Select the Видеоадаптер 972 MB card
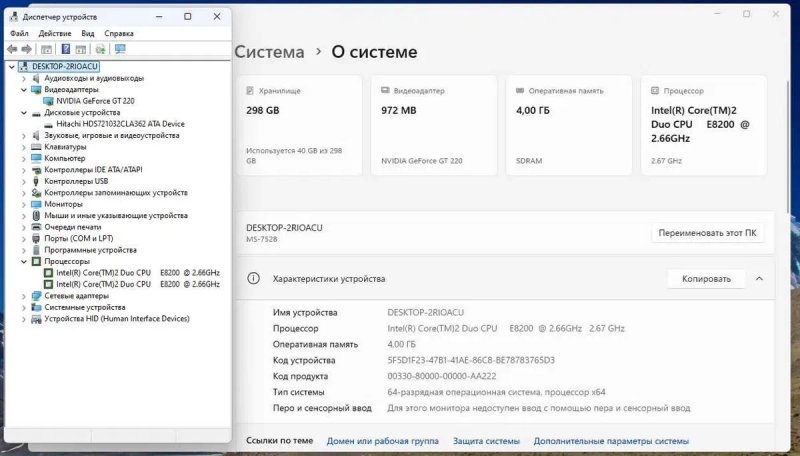This screenshot has height=456, width=800. coord(434,125)
